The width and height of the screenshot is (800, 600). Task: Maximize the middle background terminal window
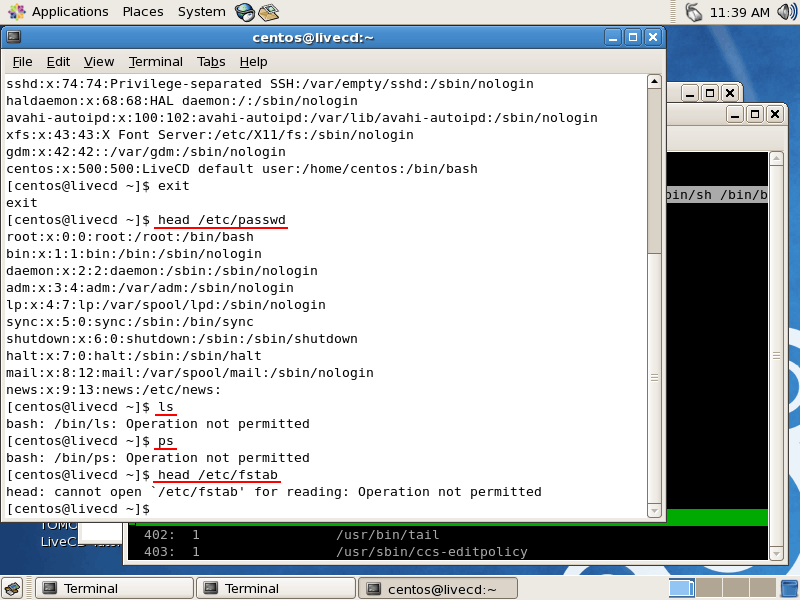tap(755, 114)
